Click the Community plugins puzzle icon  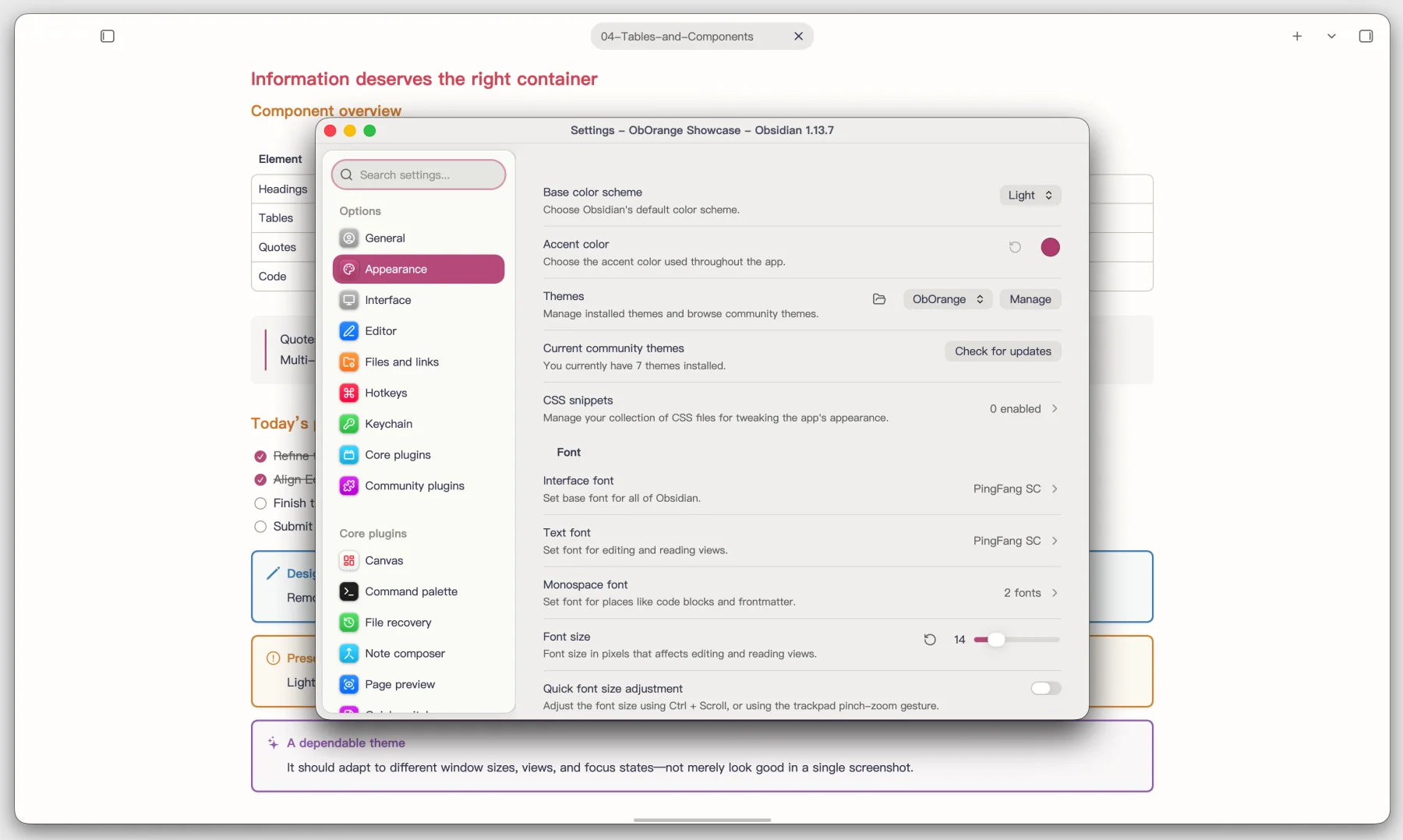(x=349, y=485)
